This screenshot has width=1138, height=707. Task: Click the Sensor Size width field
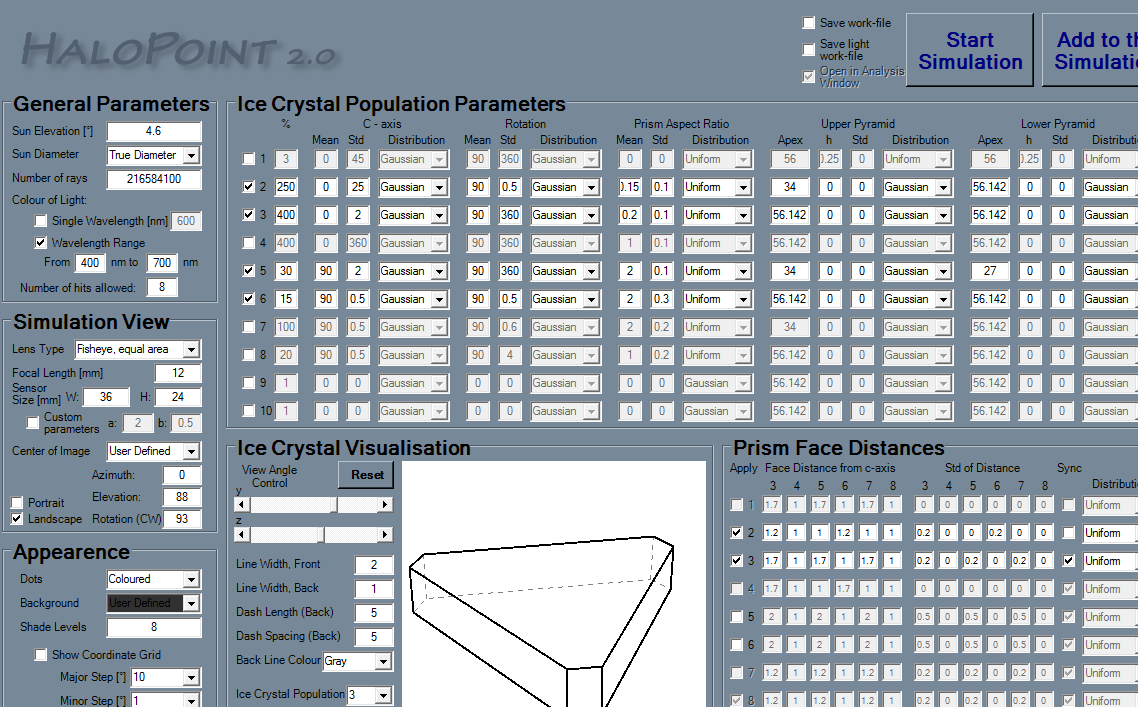pyautogui.click(x=106, y=397)
